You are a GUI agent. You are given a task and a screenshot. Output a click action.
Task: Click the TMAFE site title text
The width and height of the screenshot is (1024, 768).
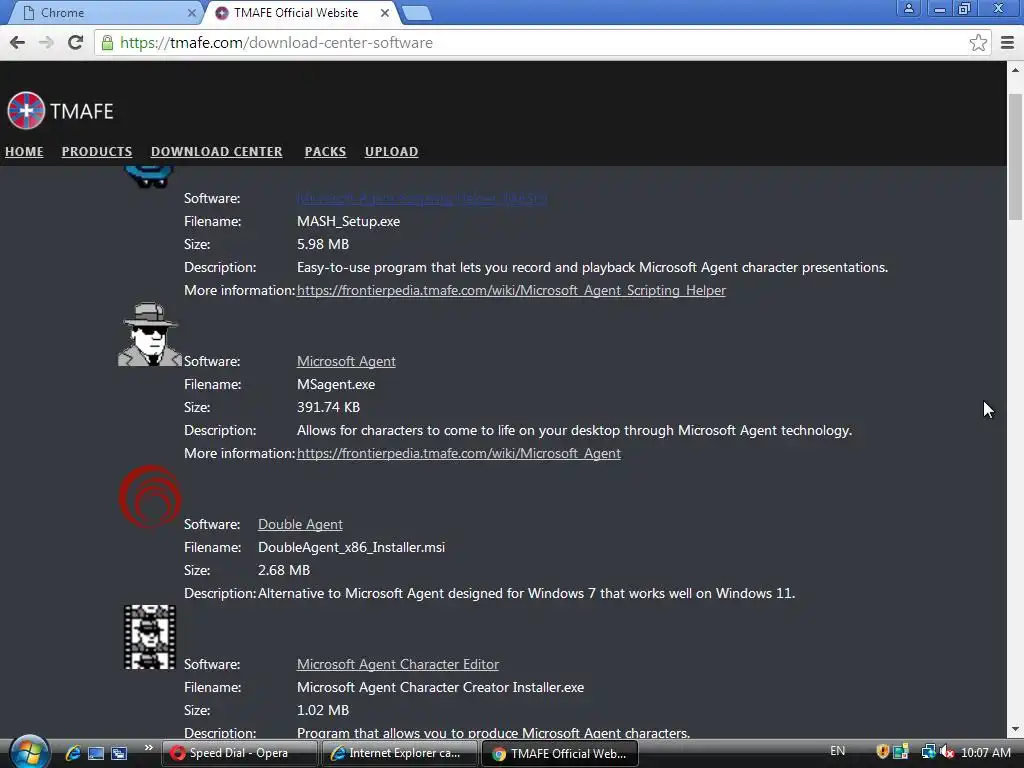tap(82, 111)
